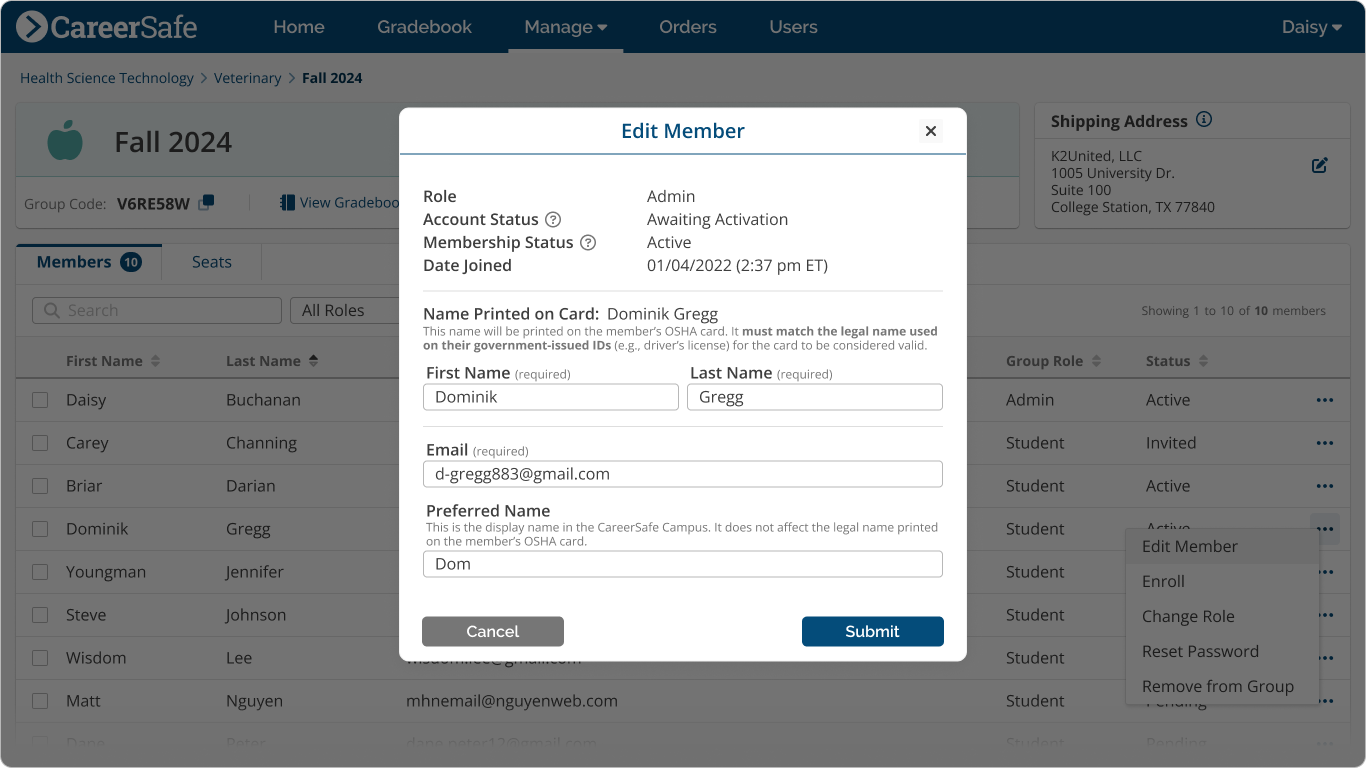Select Wisdom Lee's row checkbox

coord(40,657)
